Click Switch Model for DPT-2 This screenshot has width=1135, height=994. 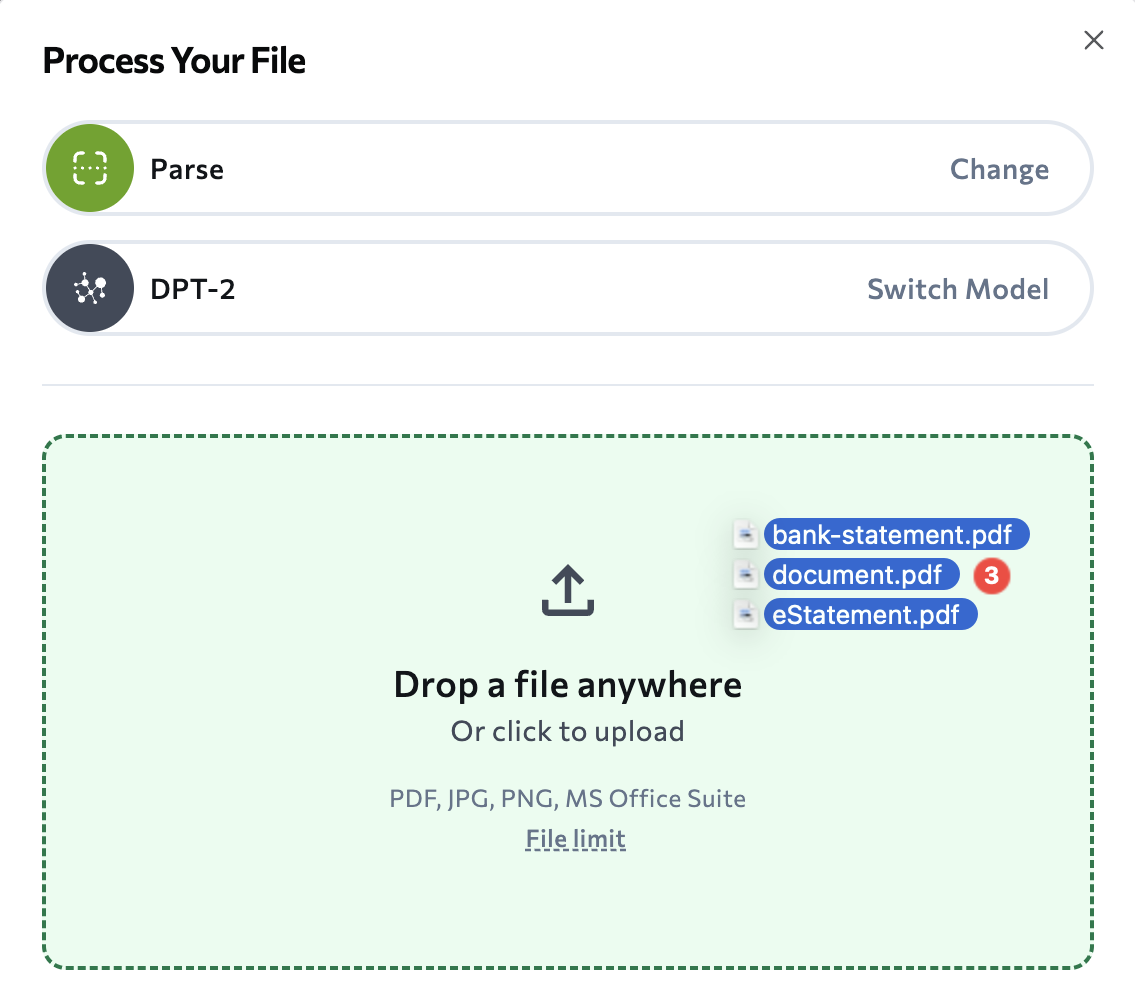(958, 289)
